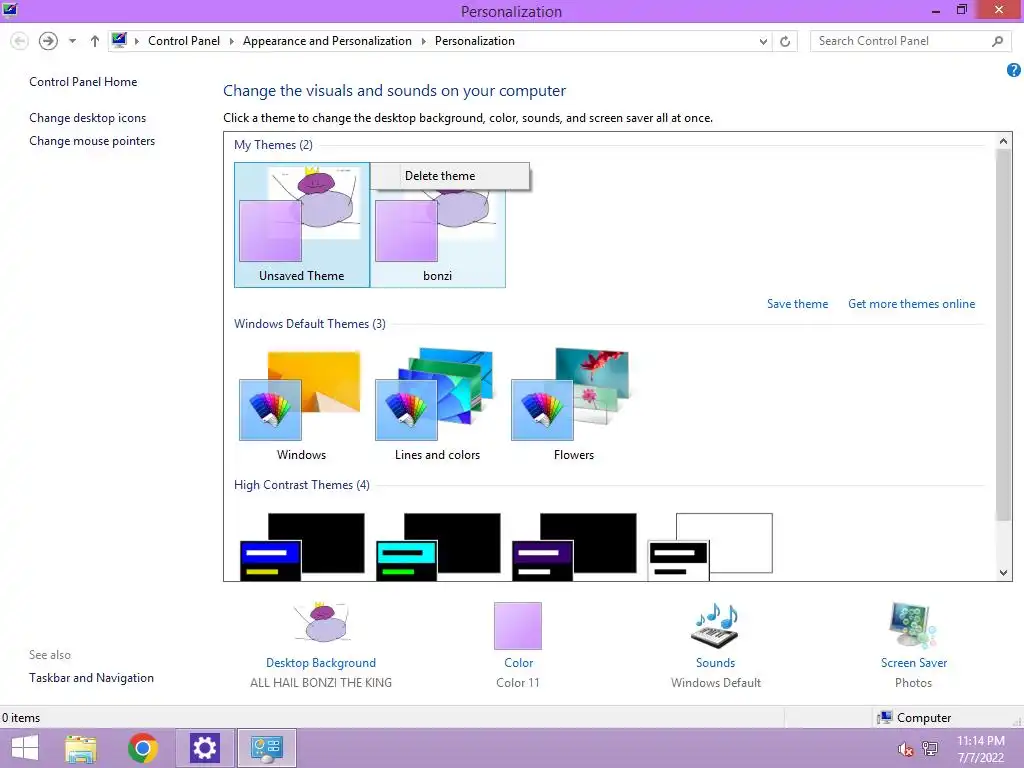1024x768 pixels.
Task: Click the Personalization breadcrumb
Action: (x=475, y=40)
